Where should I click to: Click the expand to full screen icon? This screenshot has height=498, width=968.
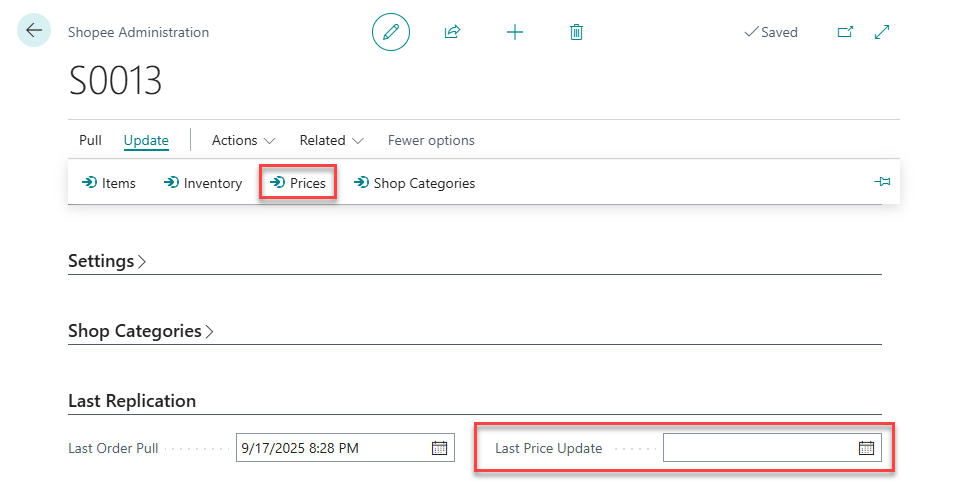[x=882, y=32]
